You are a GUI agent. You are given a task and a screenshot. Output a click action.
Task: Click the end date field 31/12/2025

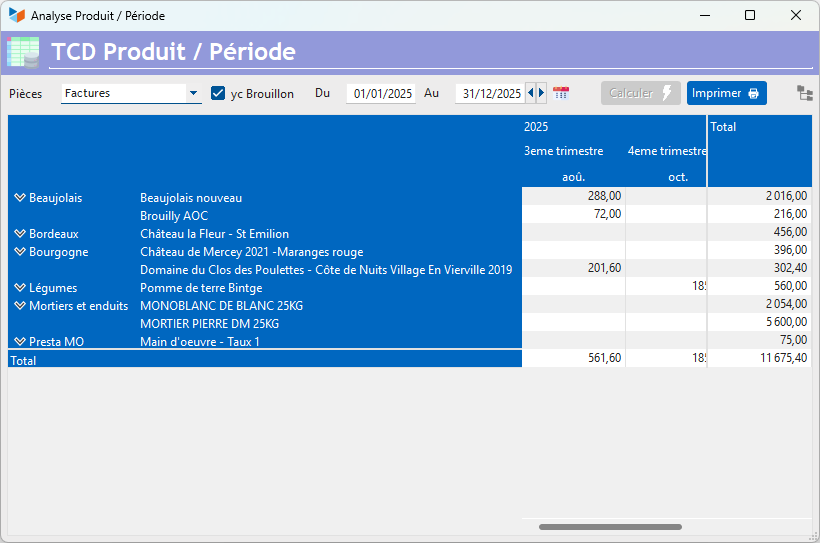click(x=490, y=93)
